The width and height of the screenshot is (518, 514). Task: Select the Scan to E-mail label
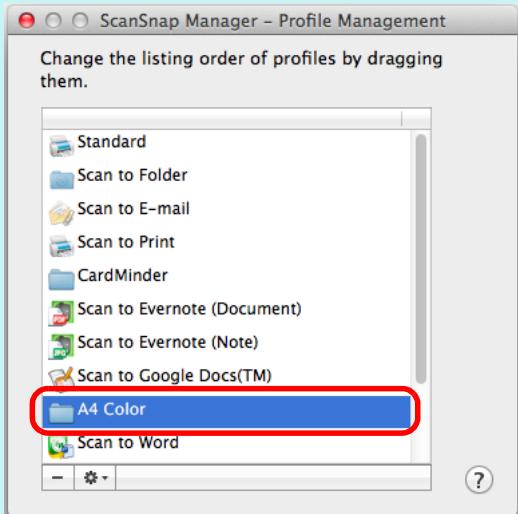[133, 209]
